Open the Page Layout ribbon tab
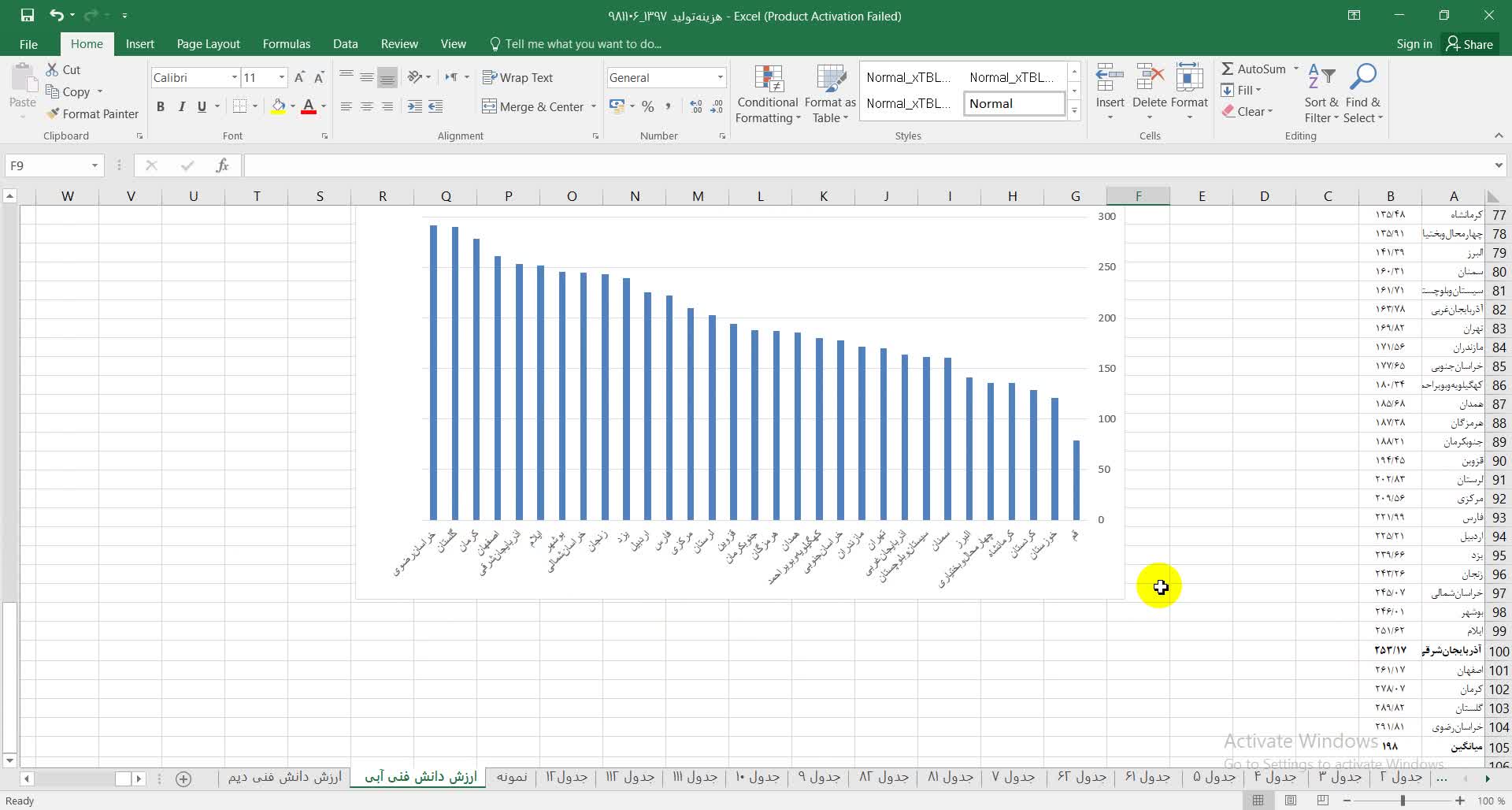Screen dimensions: 1512x810 pyautogui.click(x=208, y=44)
